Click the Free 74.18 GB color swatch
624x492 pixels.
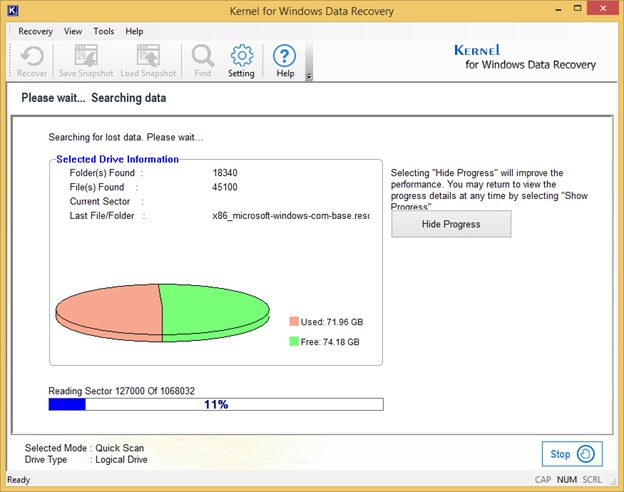[294, 342]
